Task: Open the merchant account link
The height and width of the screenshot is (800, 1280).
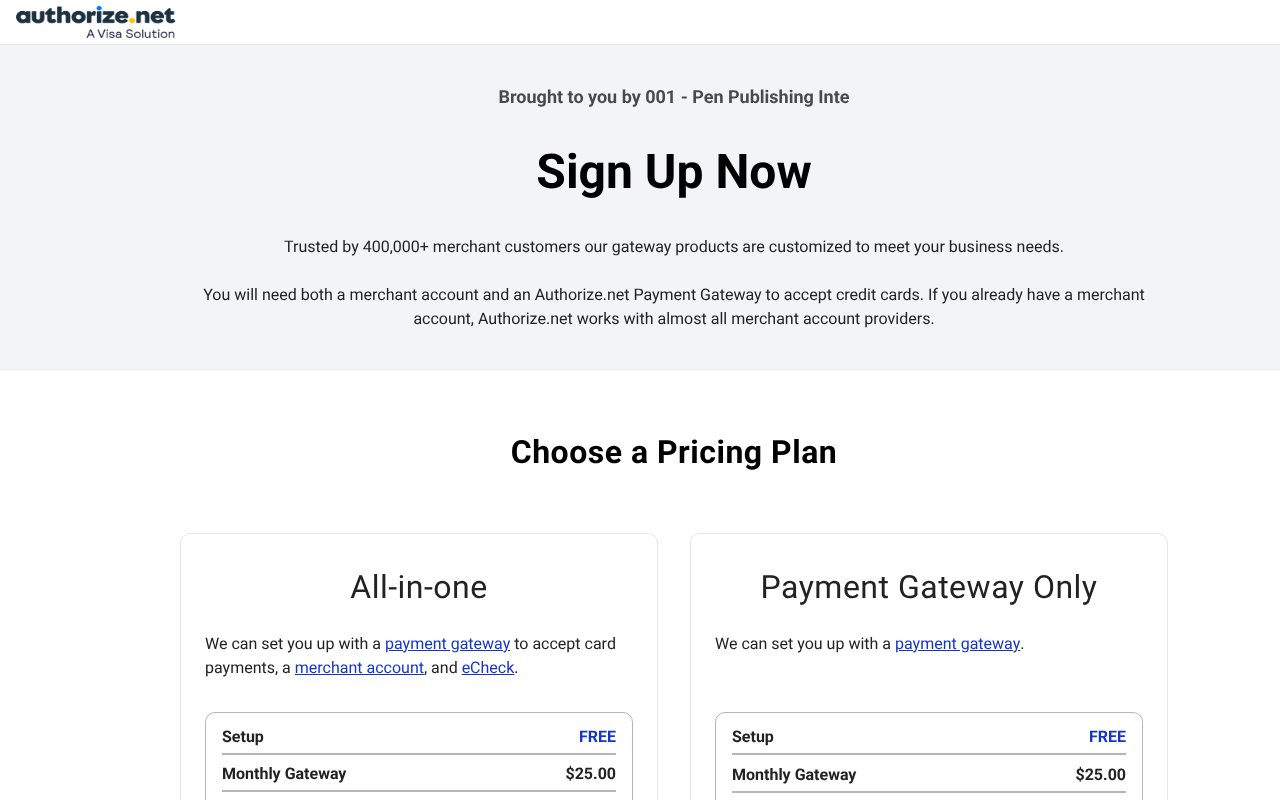Action: tap(359, 667)
